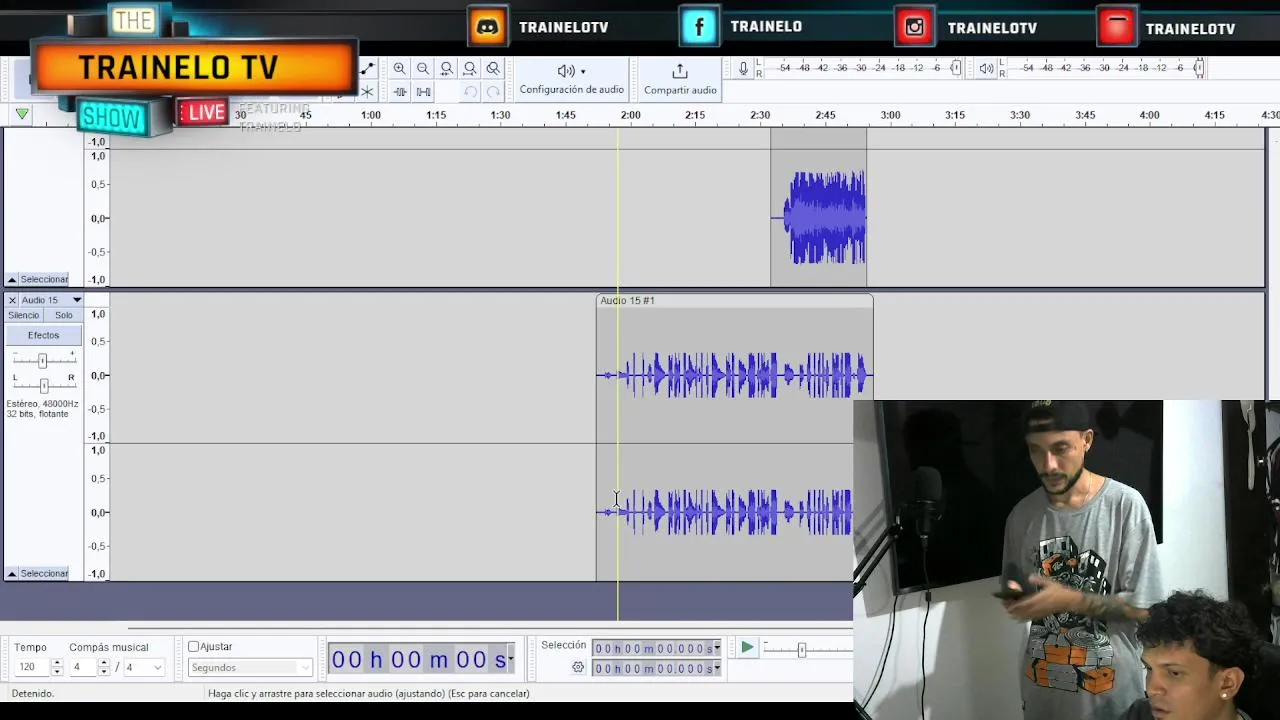Click the playback meter speaker icon
The image size is (1280, 720).
pyautogui.click(x=987, y=68)
